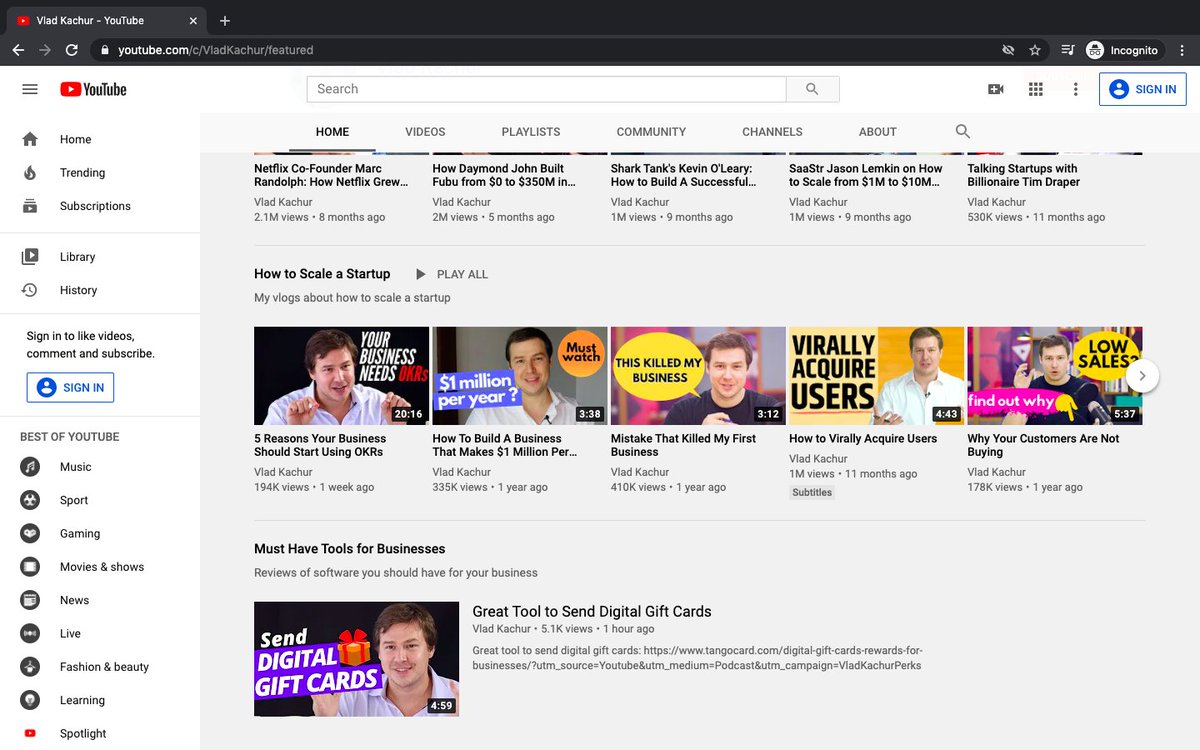Open the $1 million per year thumbnail

click(x=520, y=376)
